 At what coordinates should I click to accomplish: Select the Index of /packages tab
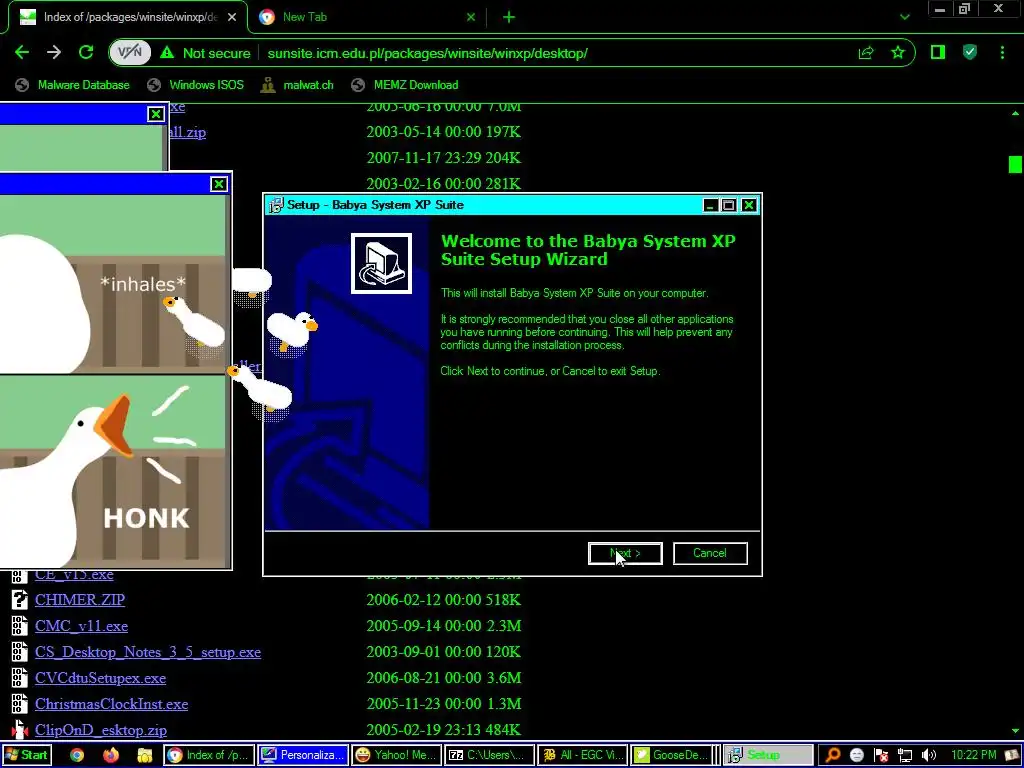click(128, 17)
